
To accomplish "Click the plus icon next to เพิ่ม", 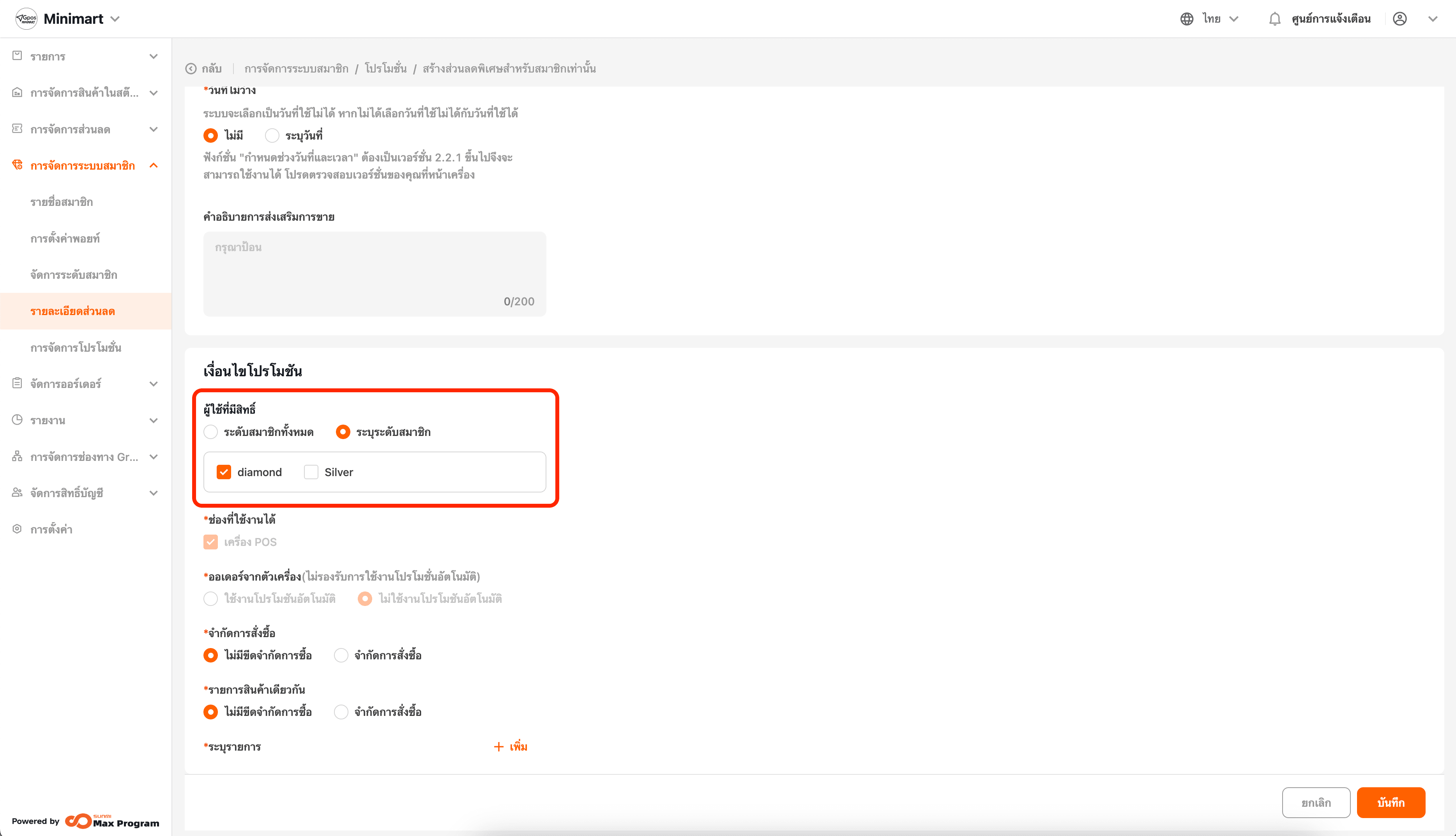I will [498, 746].
